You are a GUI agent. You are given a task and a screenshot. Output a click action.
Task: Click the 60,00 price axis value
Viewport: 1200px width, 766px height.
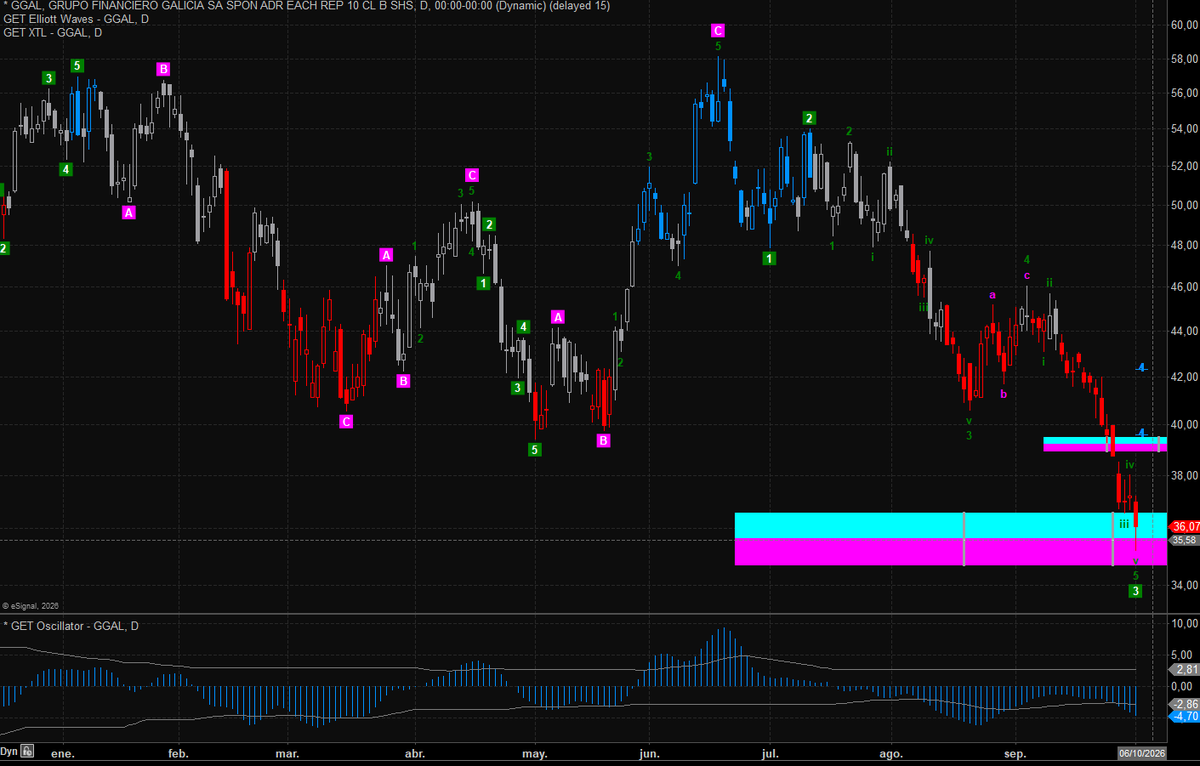(x=1184, y=25)
